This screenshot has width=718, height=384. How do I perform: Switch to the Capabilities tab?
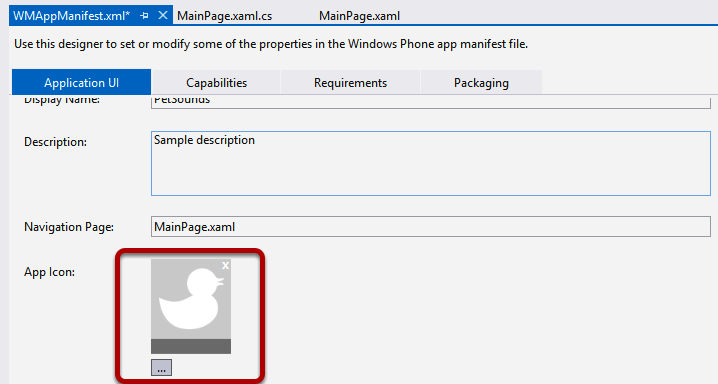click(216, 82)
